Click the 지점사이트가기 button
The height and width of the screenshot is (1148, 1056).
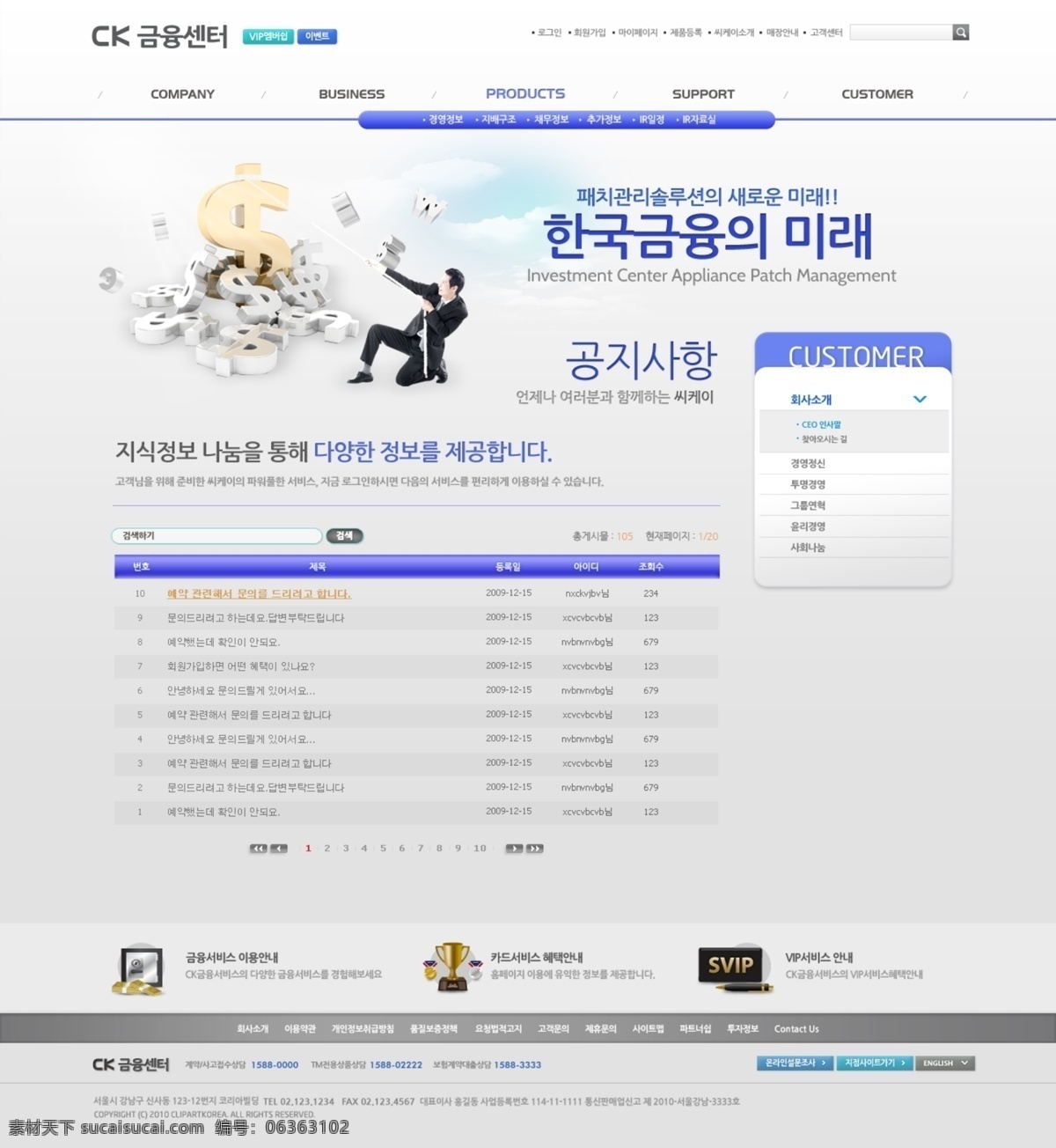click(874, 1063)
